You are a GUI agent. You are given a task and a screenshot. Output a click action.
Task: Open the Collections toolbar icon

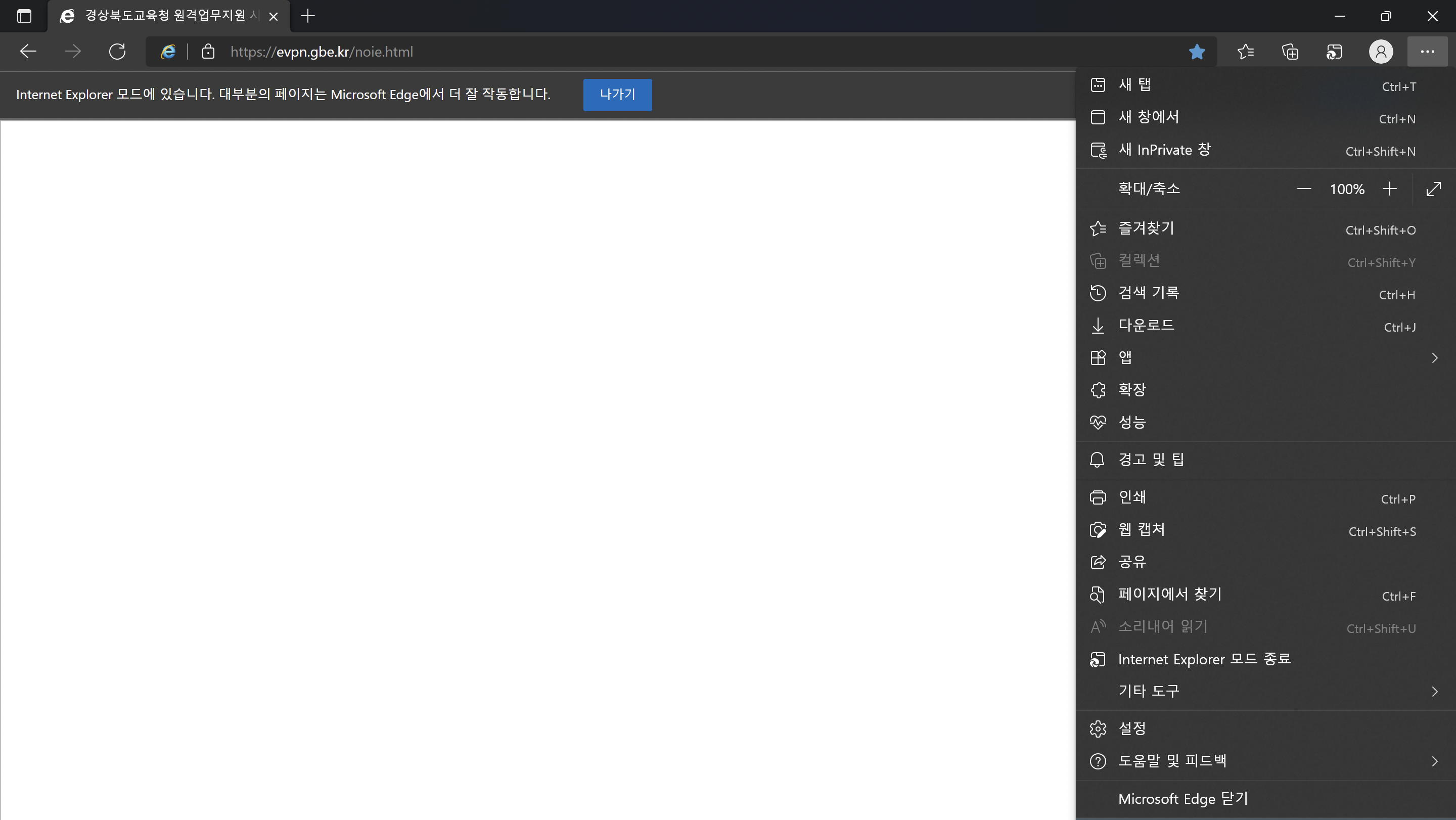(1290, 52)
